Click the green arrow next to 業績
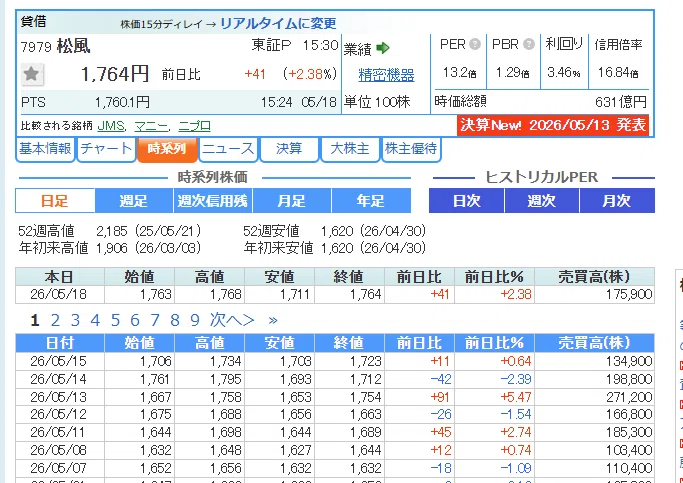683x483 pixels. click(383, 48)
